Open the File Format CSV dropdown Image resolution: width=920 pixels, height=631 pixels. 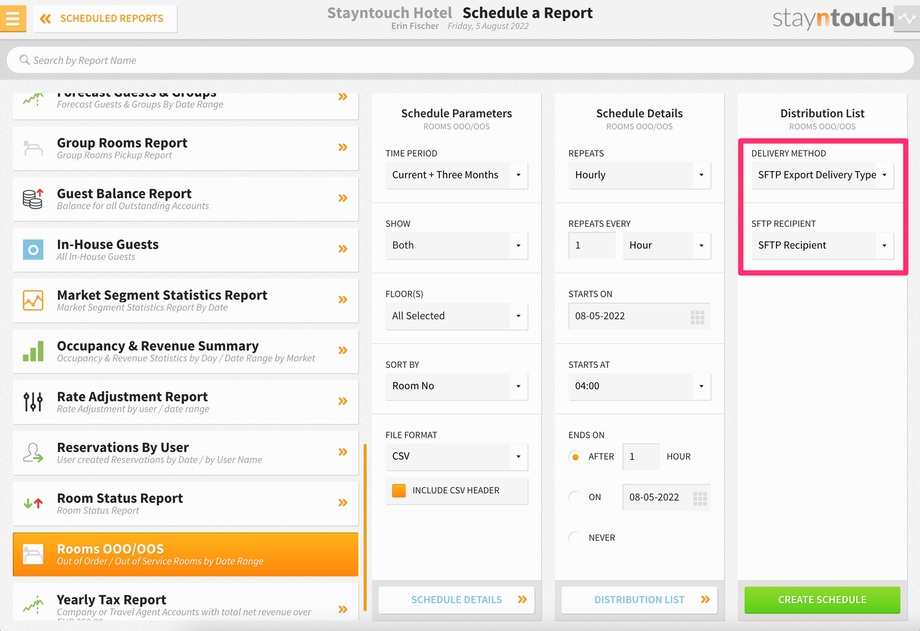click(456, 457)
